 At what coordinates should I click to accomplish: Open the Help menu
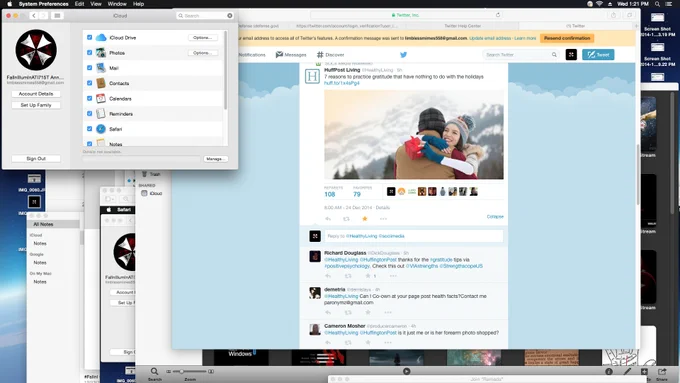(138, 4)
